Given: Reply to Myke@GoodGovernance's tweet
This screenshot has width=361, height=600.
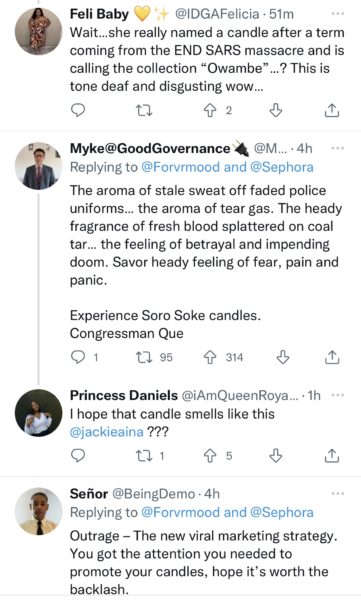Looking at the screenshot, I should click(x=78, y=357).
